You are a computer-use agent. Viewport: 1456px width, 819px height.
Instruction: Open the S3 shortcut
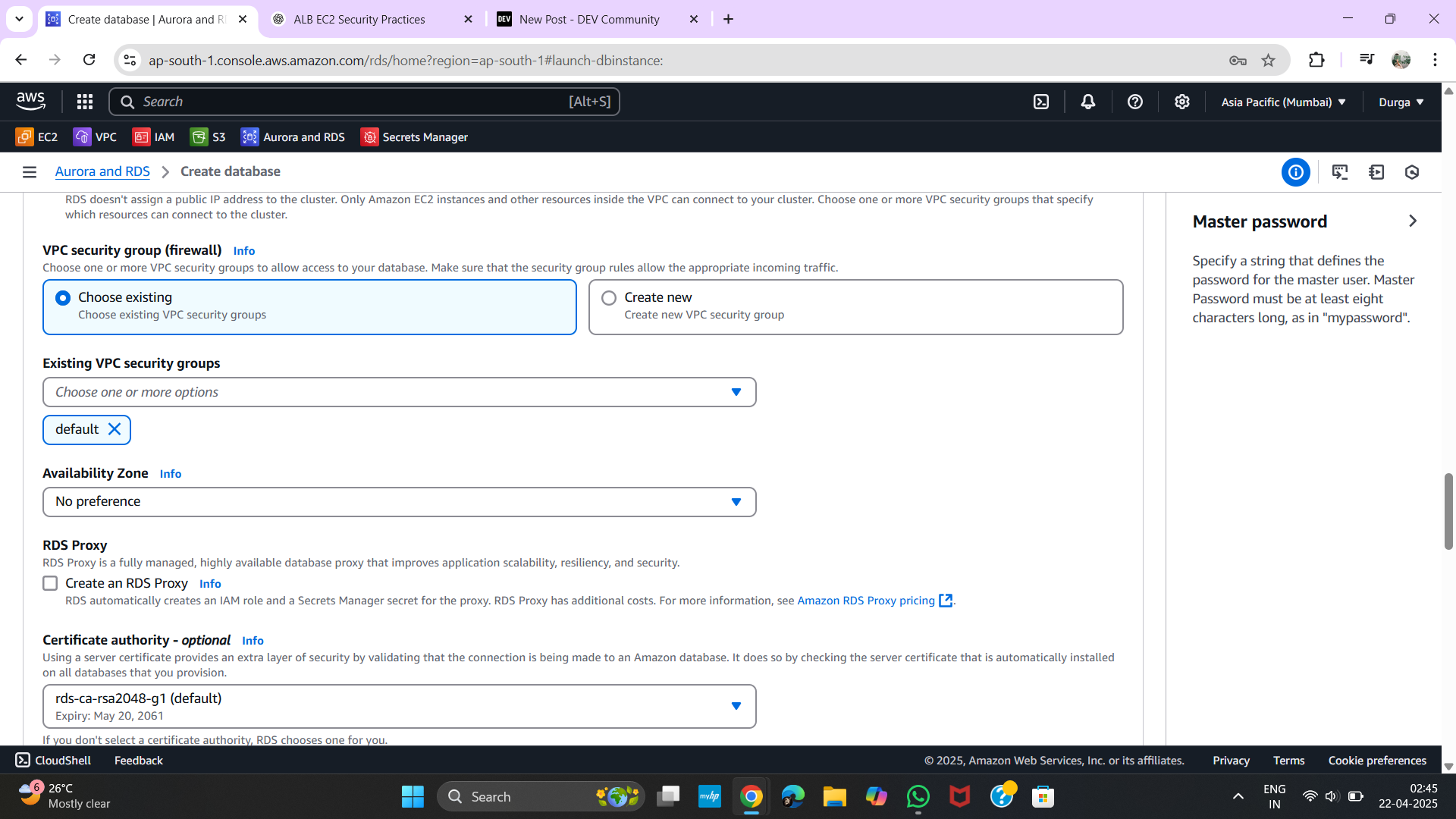pyautogui.click(x=208, y=137)
